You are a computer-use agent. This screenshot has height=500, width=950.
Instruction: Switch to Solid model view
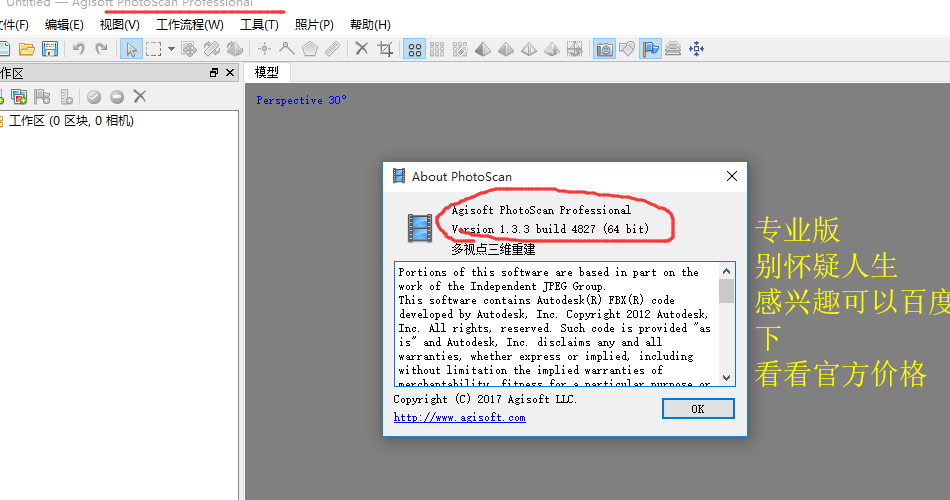[x=506, y=49]
